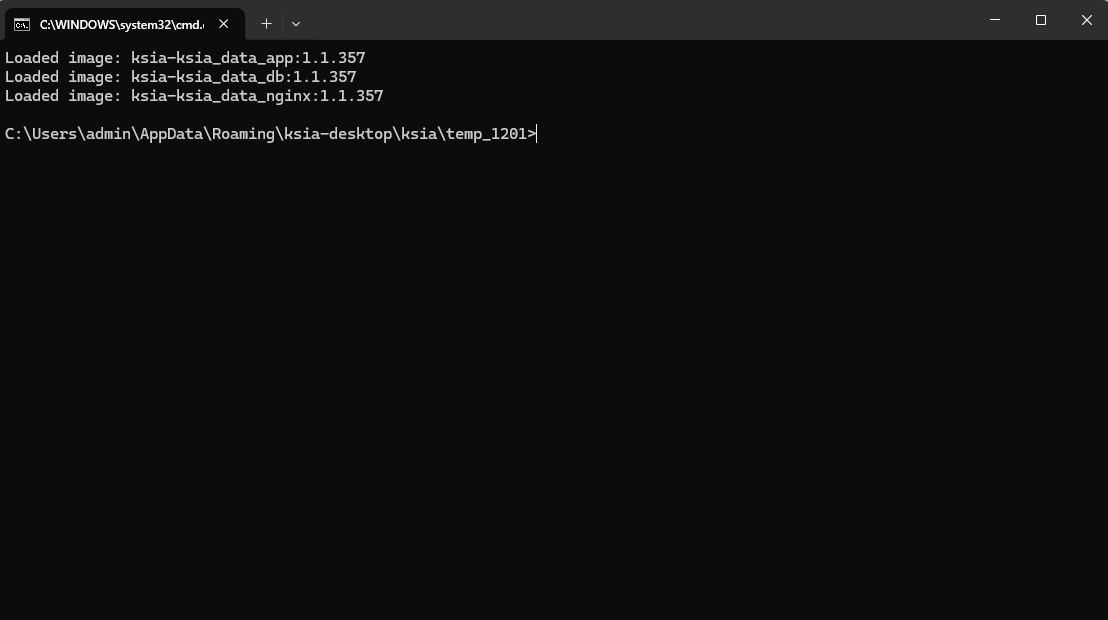Click the "C:" drive letter in the prompt
This screenshot has height=620, width=1108.
(13, 134)
